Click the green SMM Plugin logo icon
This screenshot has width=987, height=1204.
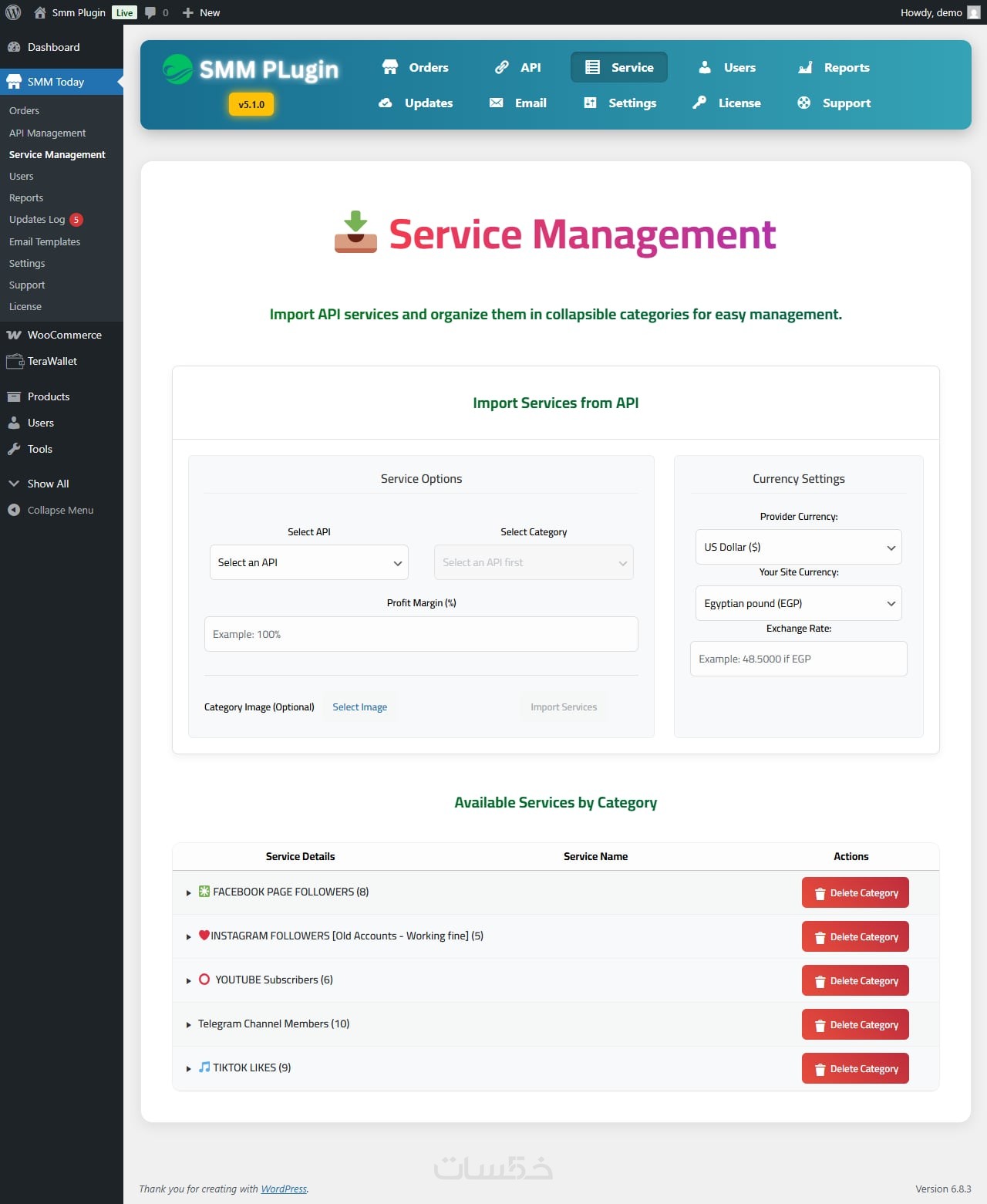(x=177, y=69)
